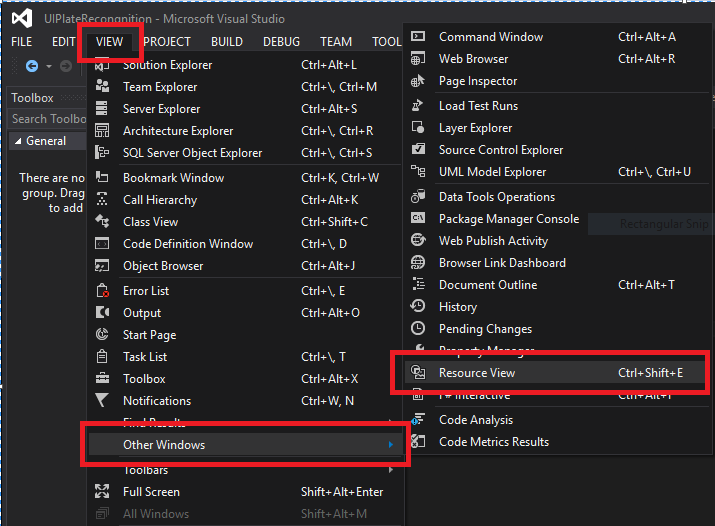Viewport: 715px width, 526px height.
Task: Click the Notifications flag icon
Action: pos(102,400)
